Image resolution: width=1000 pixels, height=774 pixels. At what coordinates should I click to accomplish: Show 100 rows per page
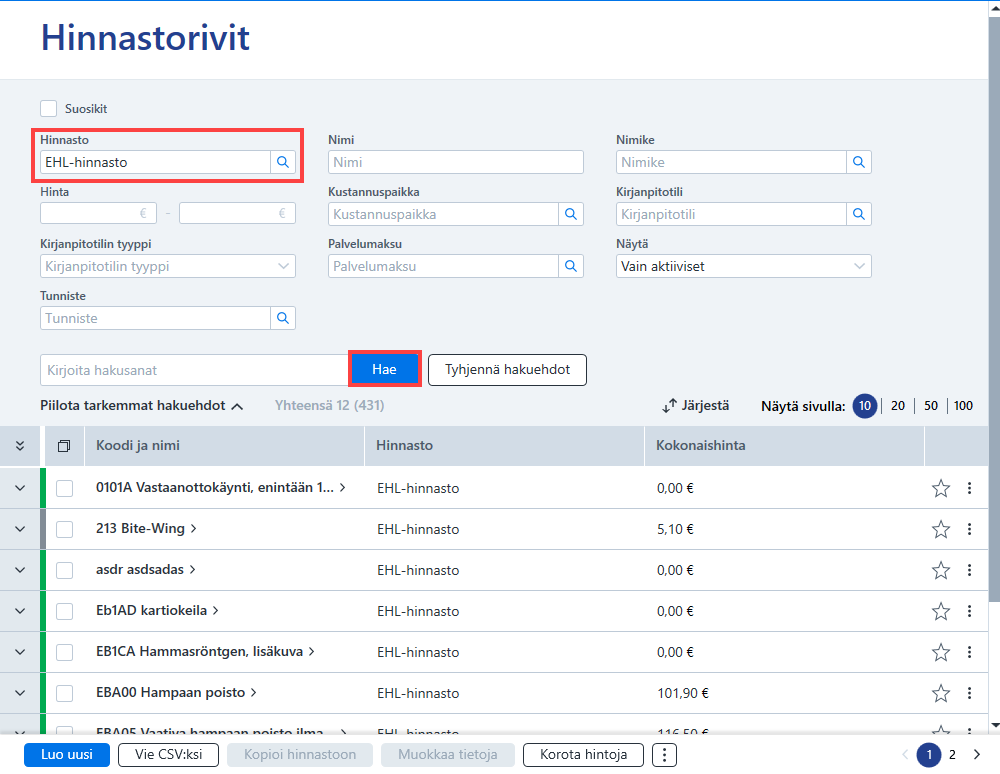point(963,405)
